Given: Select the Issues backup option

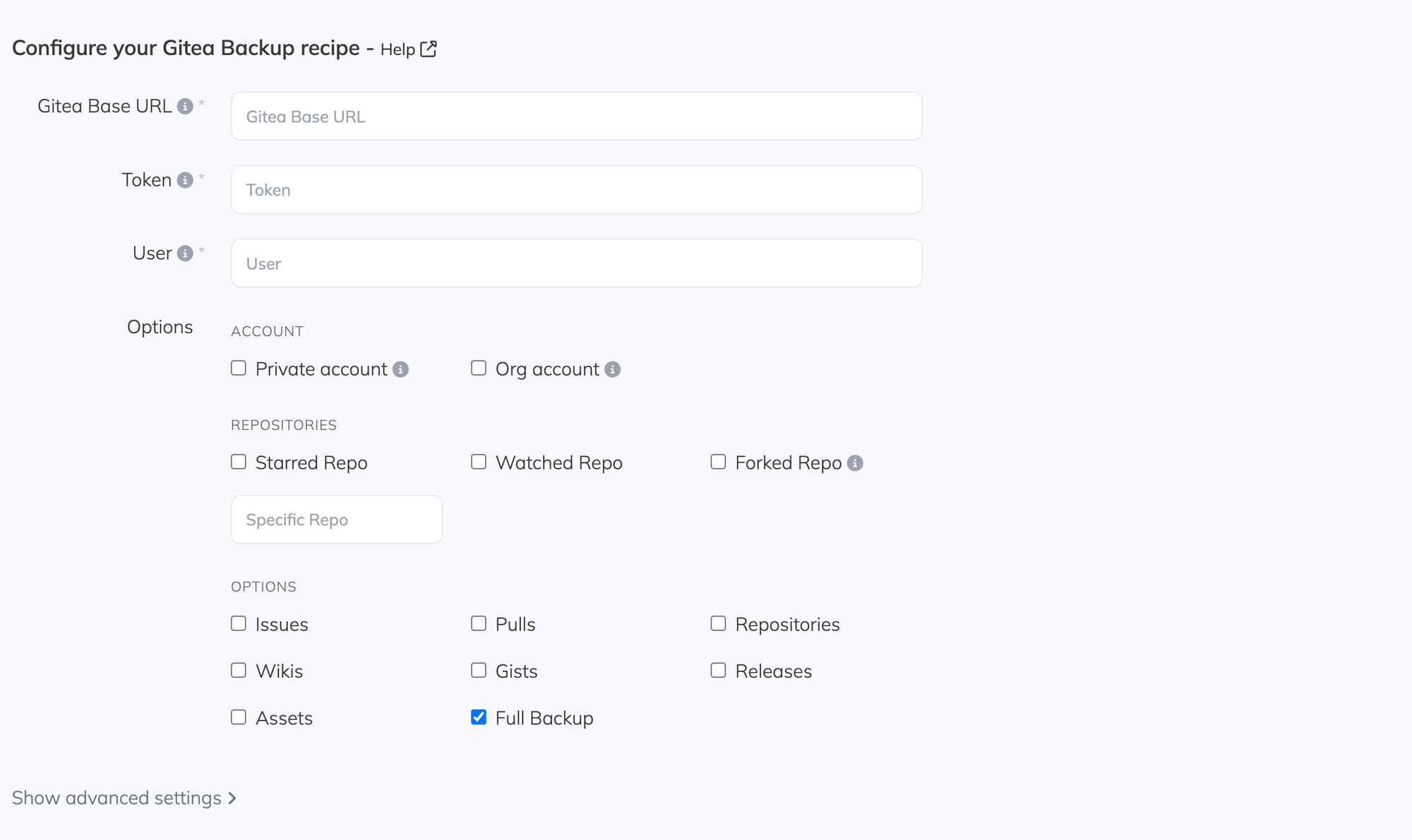Looking at the screenshot, I should tap(239, 623).
